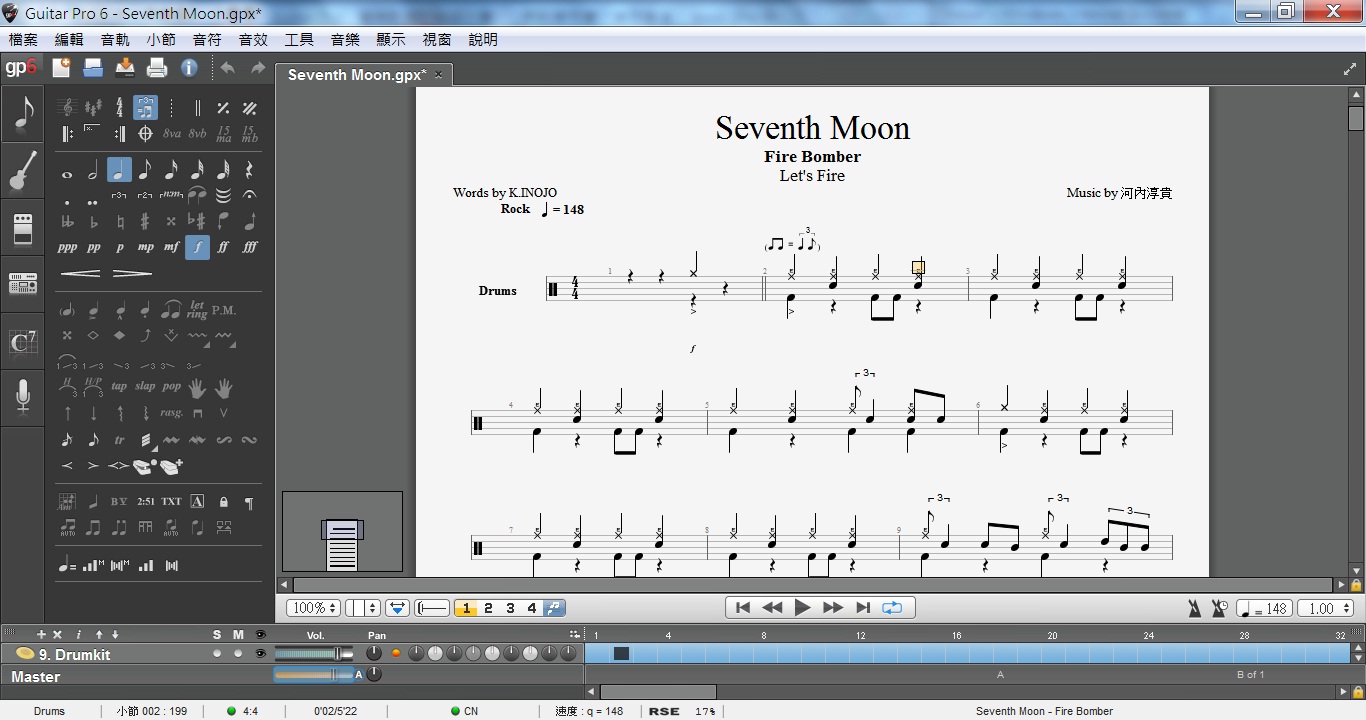
Task: Expand the score tab to fullscreen
Action: (1350, 69)
